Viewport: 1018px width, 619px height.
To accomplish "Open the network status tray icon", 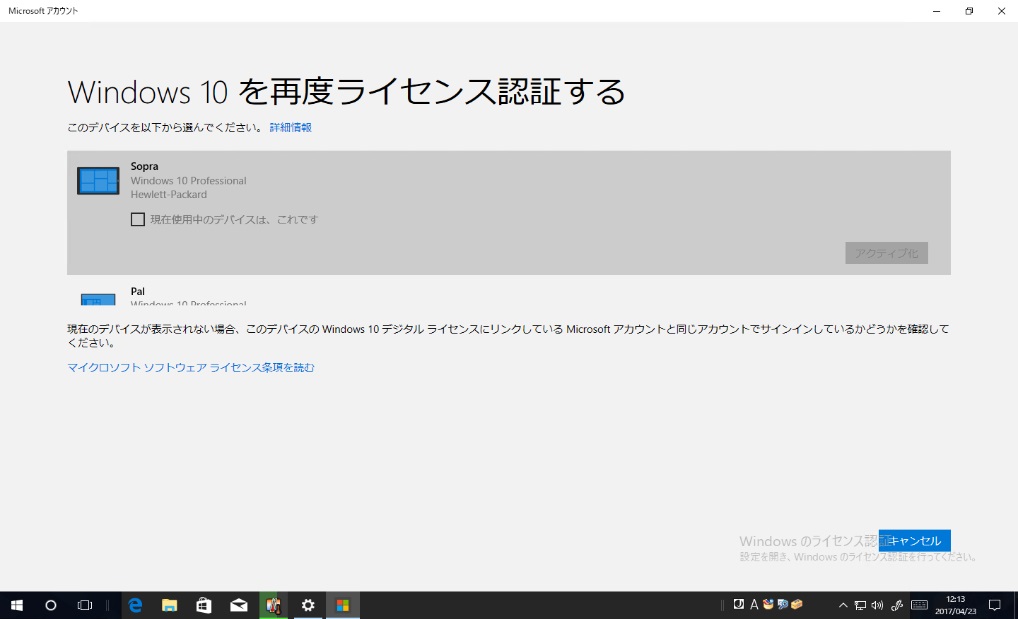I will [x=860, y=605].
